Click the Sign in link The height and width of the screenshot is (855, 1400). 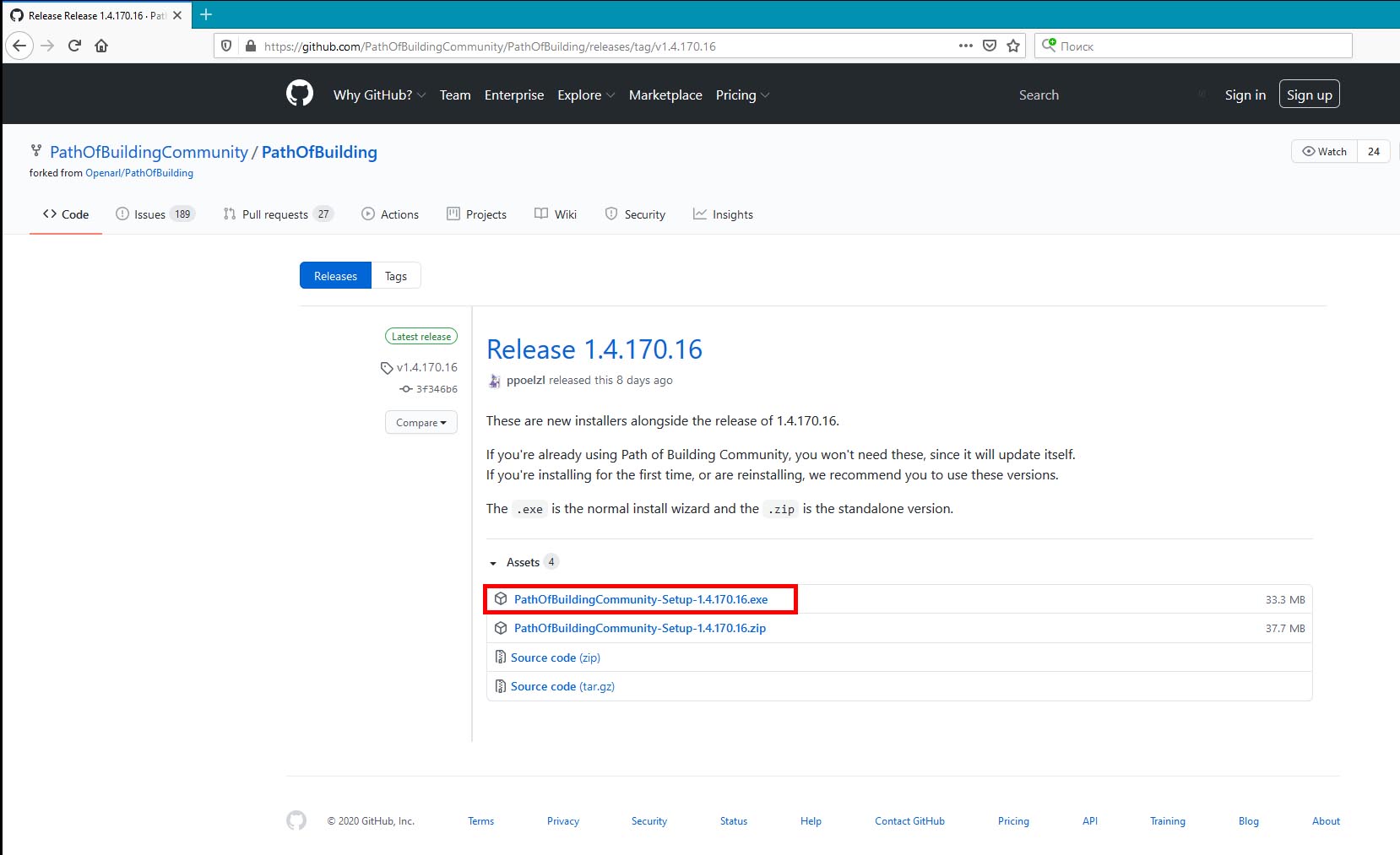[1245, 95]
